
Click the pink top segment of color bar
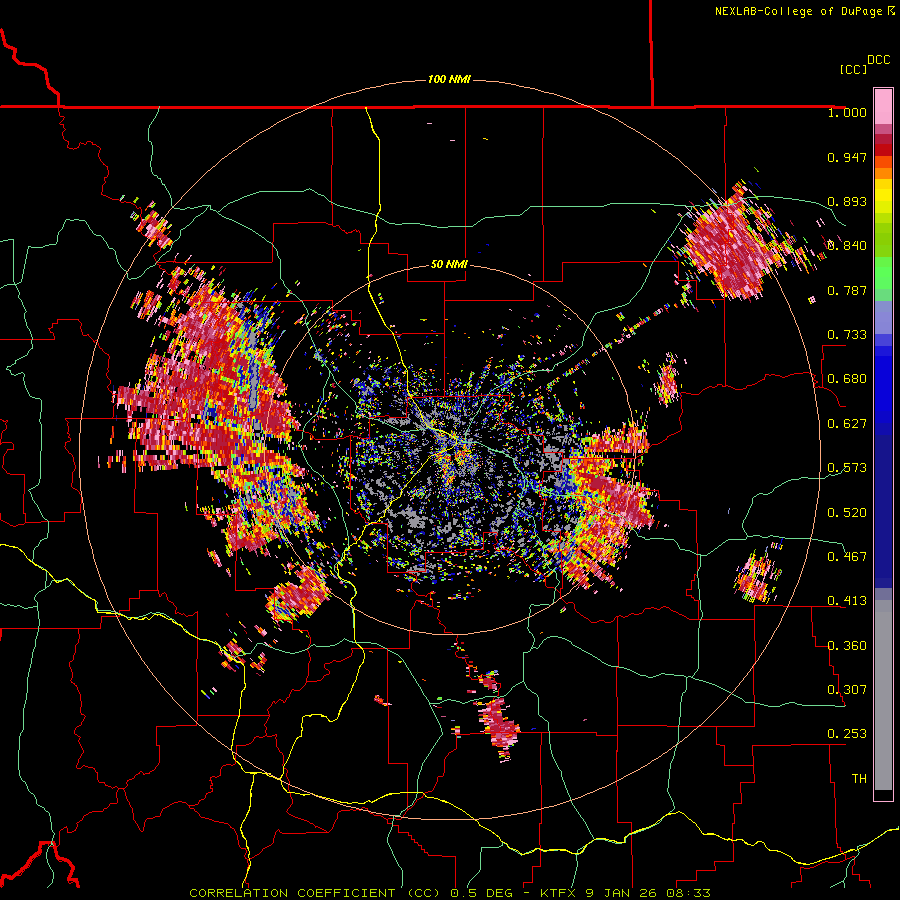pyautogui.click(x=883, y=106)
